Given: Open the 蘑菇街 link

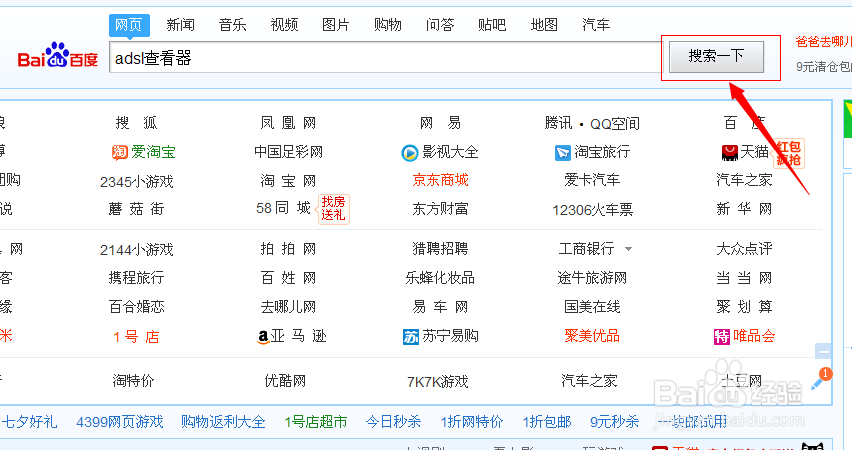Looking at the screenshot, I should [x=136, y=209].
